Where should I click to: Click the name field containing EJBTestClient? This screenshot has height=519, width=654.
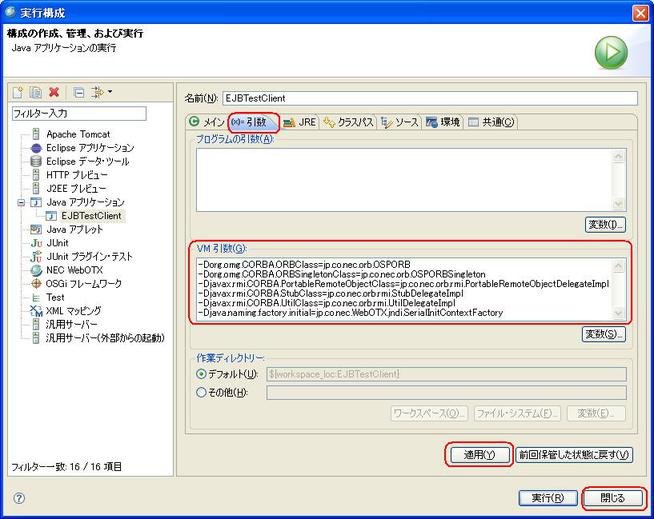click(x=430, y=98)
